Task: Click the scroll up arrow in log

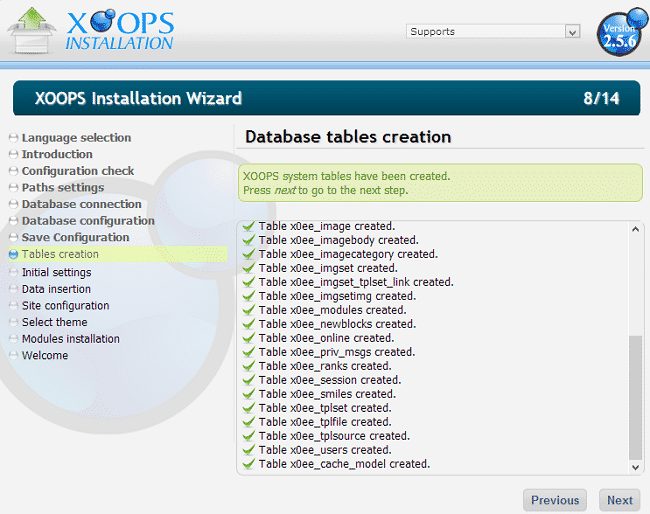Action: click(635, 229)
